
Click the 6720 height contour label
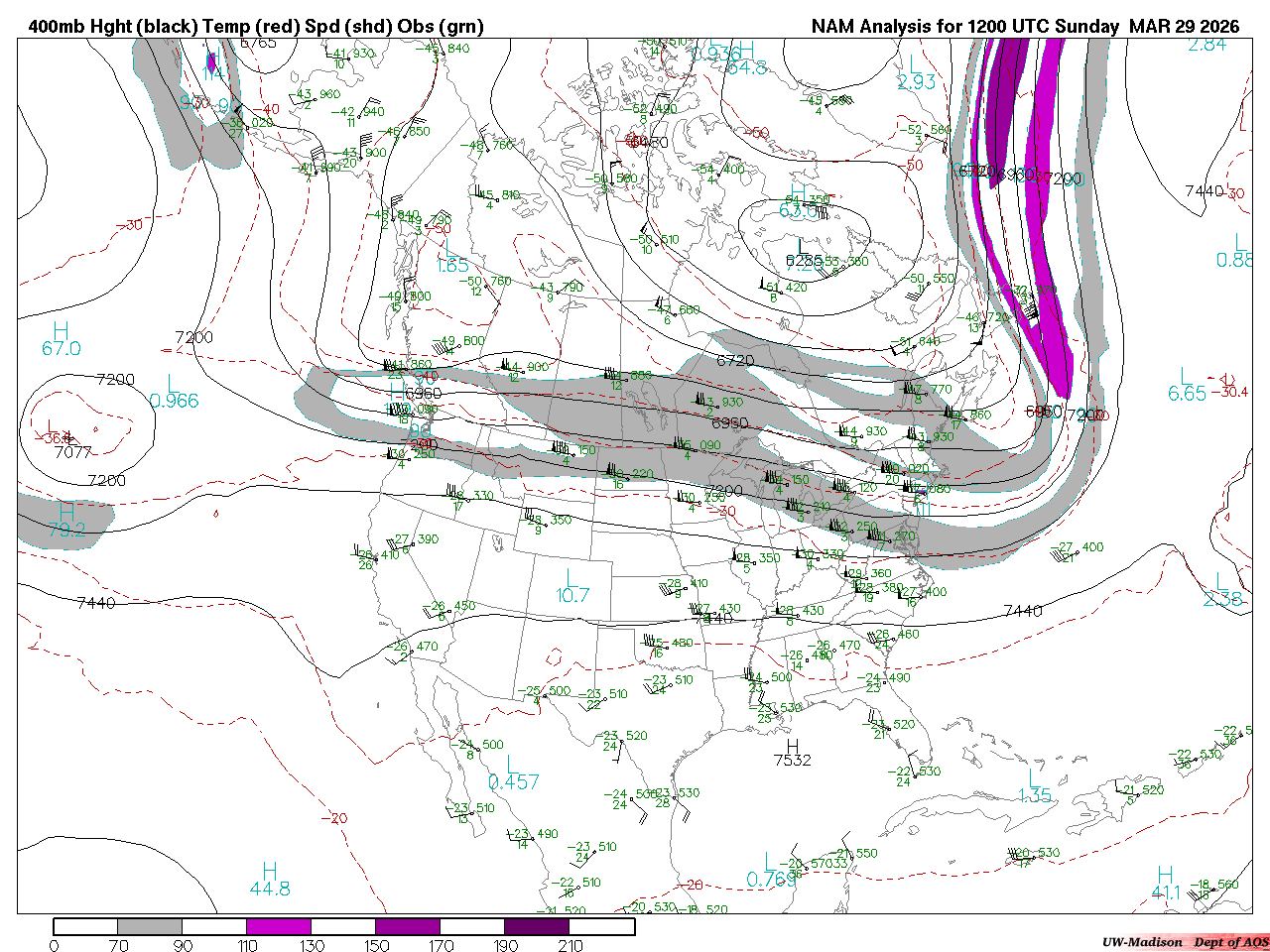click(x=735, y=361)
